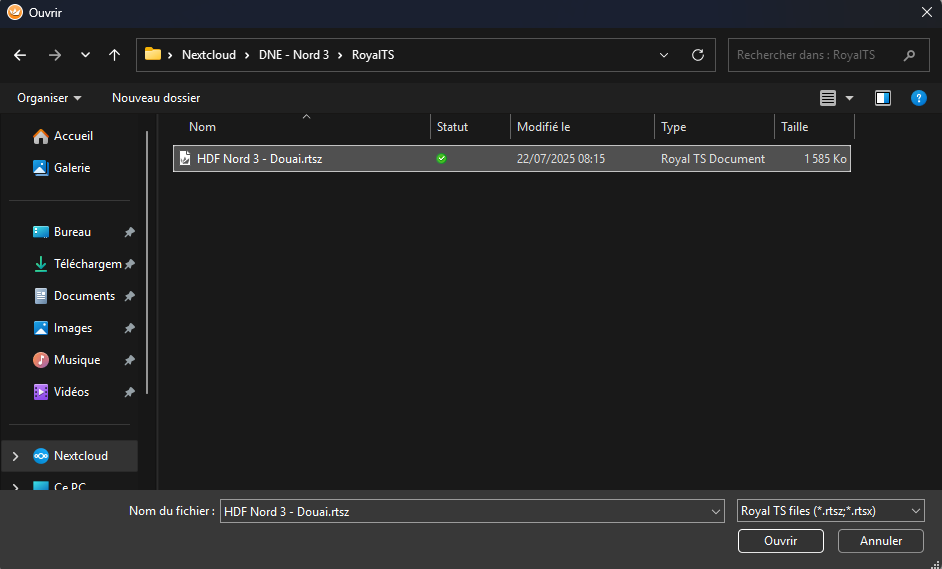942x569 pixels.
Task: Open the filename combo box dropdown
Action: (x=716, y=511)
